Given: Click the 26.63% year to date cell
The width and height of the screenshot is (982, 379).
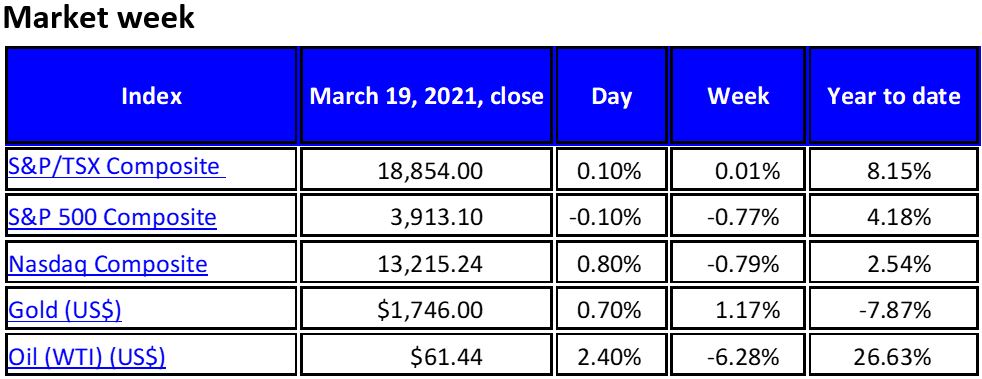Looking at the screenshot, I should [894, 357].
